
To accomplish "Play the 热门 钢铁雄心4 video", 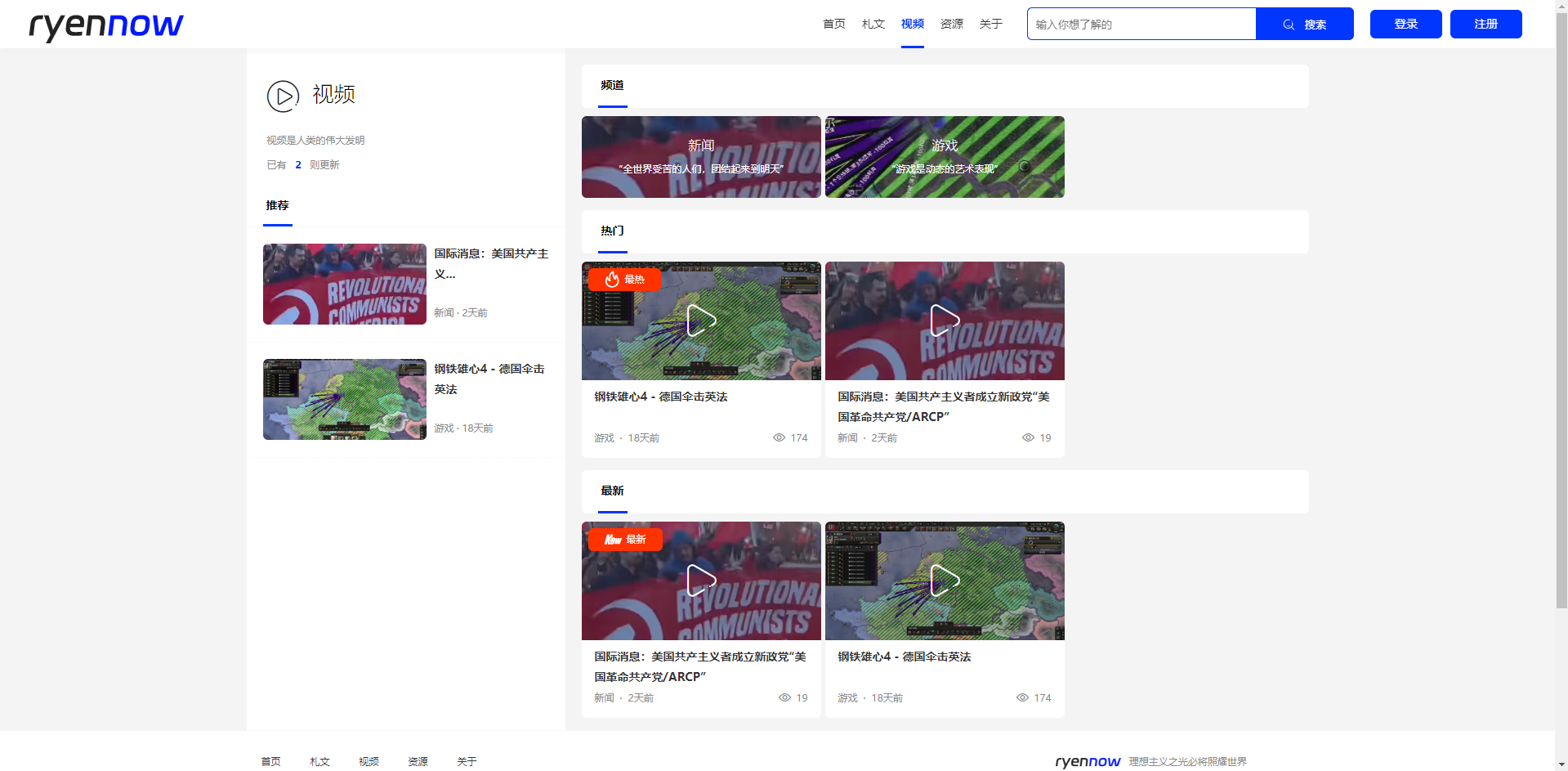I will point(701,321).
